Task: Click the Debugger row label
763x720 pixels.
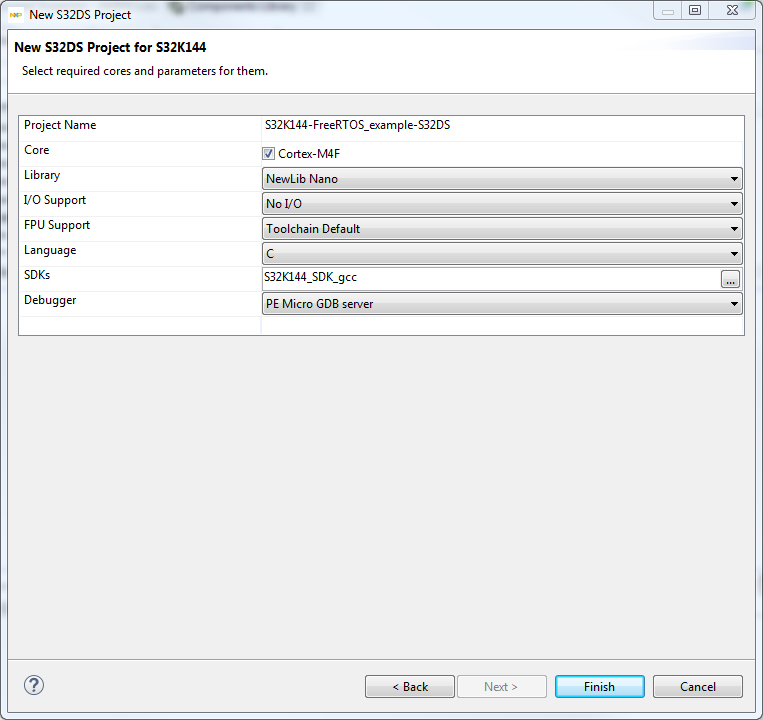Action: pos(50,300)
